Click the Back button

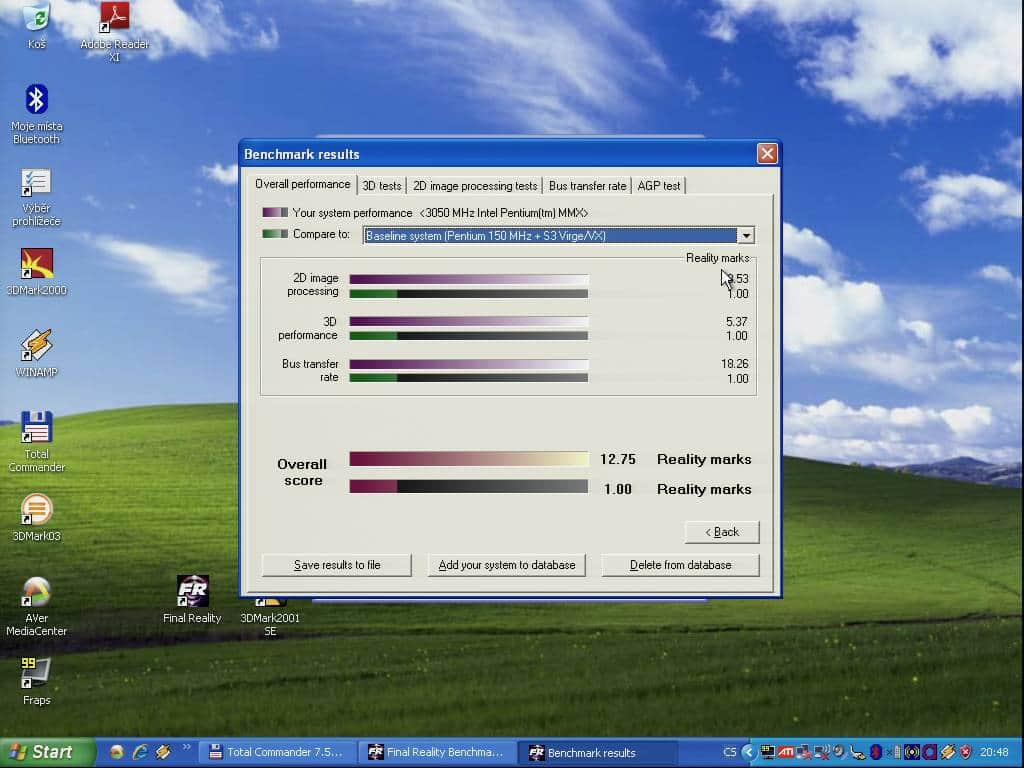[x=722, y=532]
